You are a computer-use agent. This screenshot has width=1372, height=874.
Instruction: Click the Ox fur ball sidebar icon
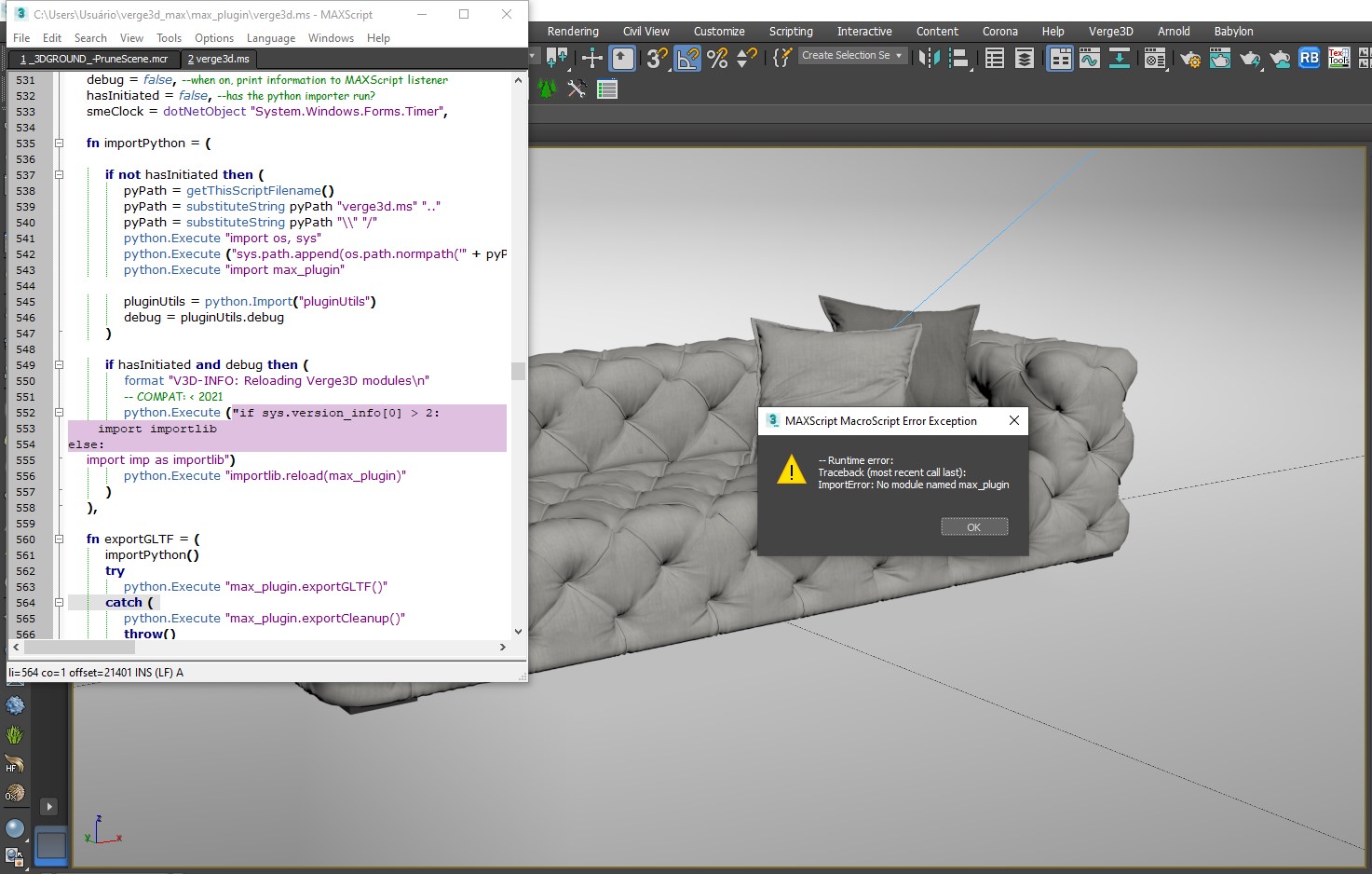pos(15,794)
